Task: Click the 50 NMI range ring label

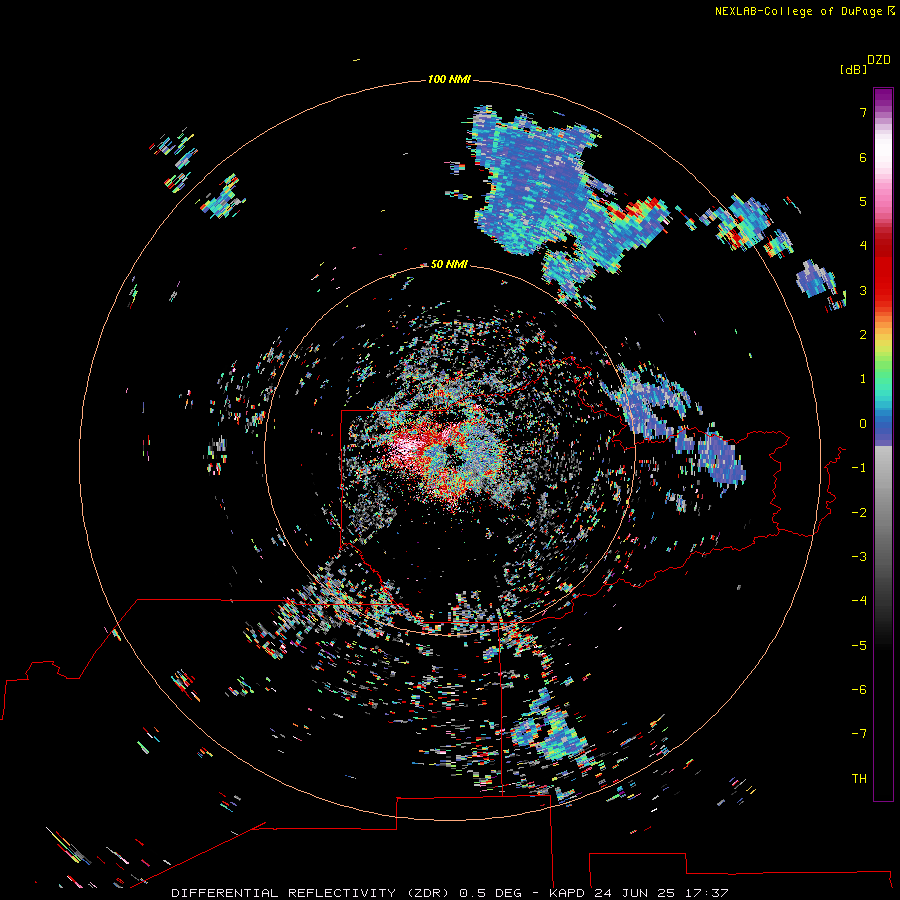Action: (x=449, y=264)
